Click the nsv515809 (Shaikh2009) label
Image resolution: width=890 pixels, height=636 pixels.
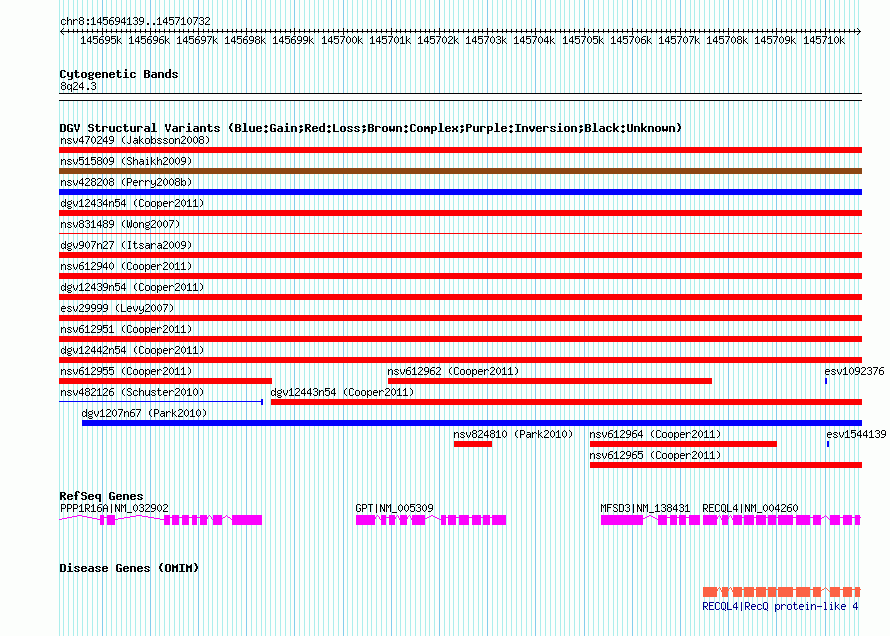(x=126, y=161)
